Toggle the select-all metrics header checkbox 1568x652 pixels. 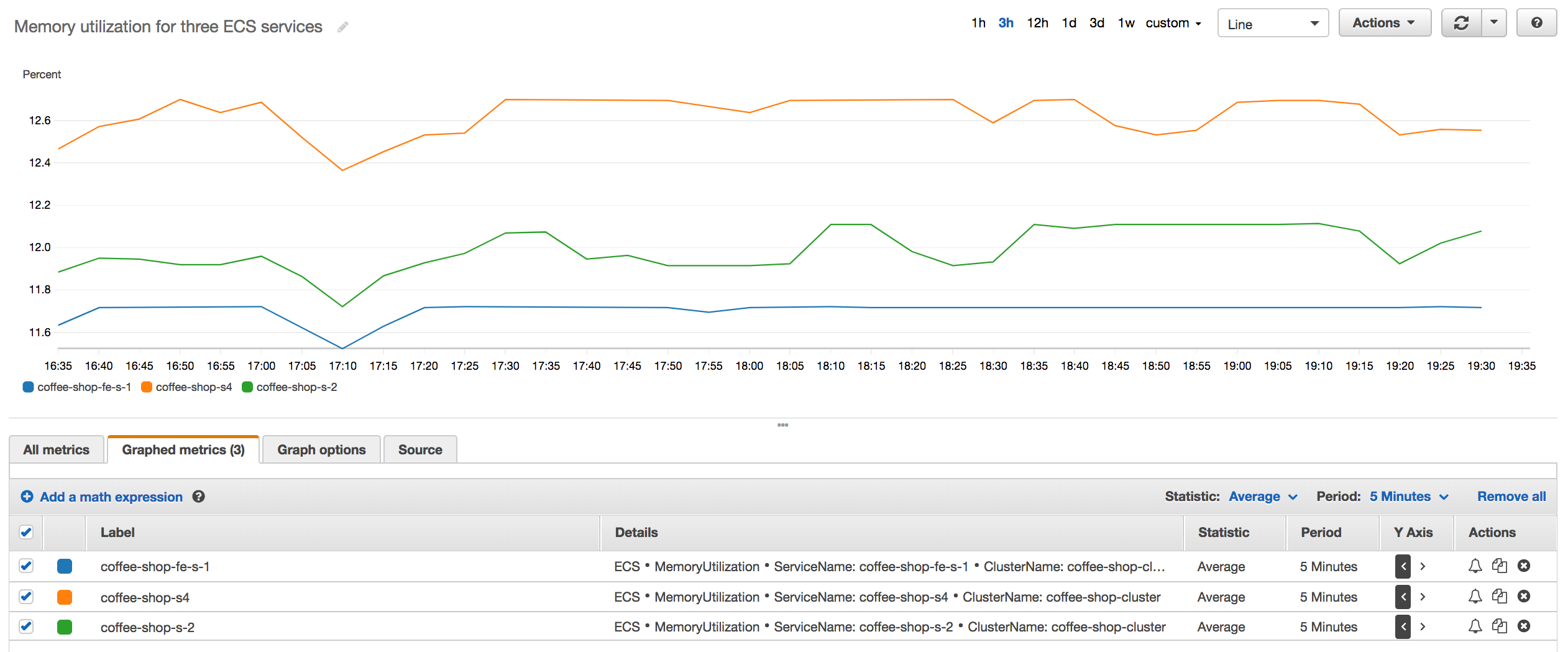point(26,532)
